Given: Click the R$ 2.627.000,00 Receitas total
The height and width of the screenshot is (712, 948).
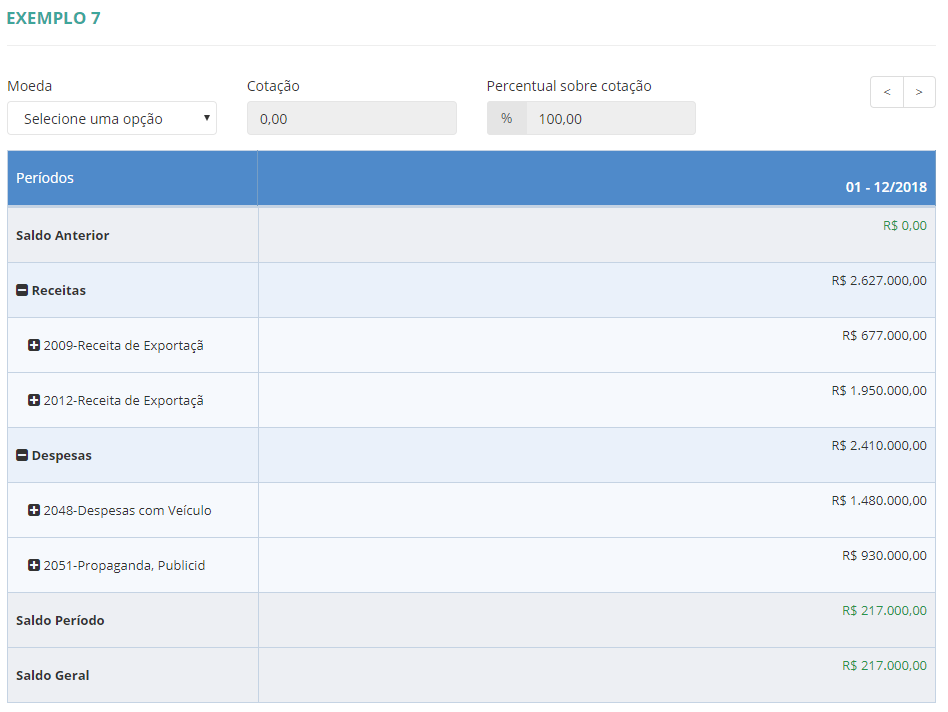Looking at the screenshot, I should (x=879, y=281).
